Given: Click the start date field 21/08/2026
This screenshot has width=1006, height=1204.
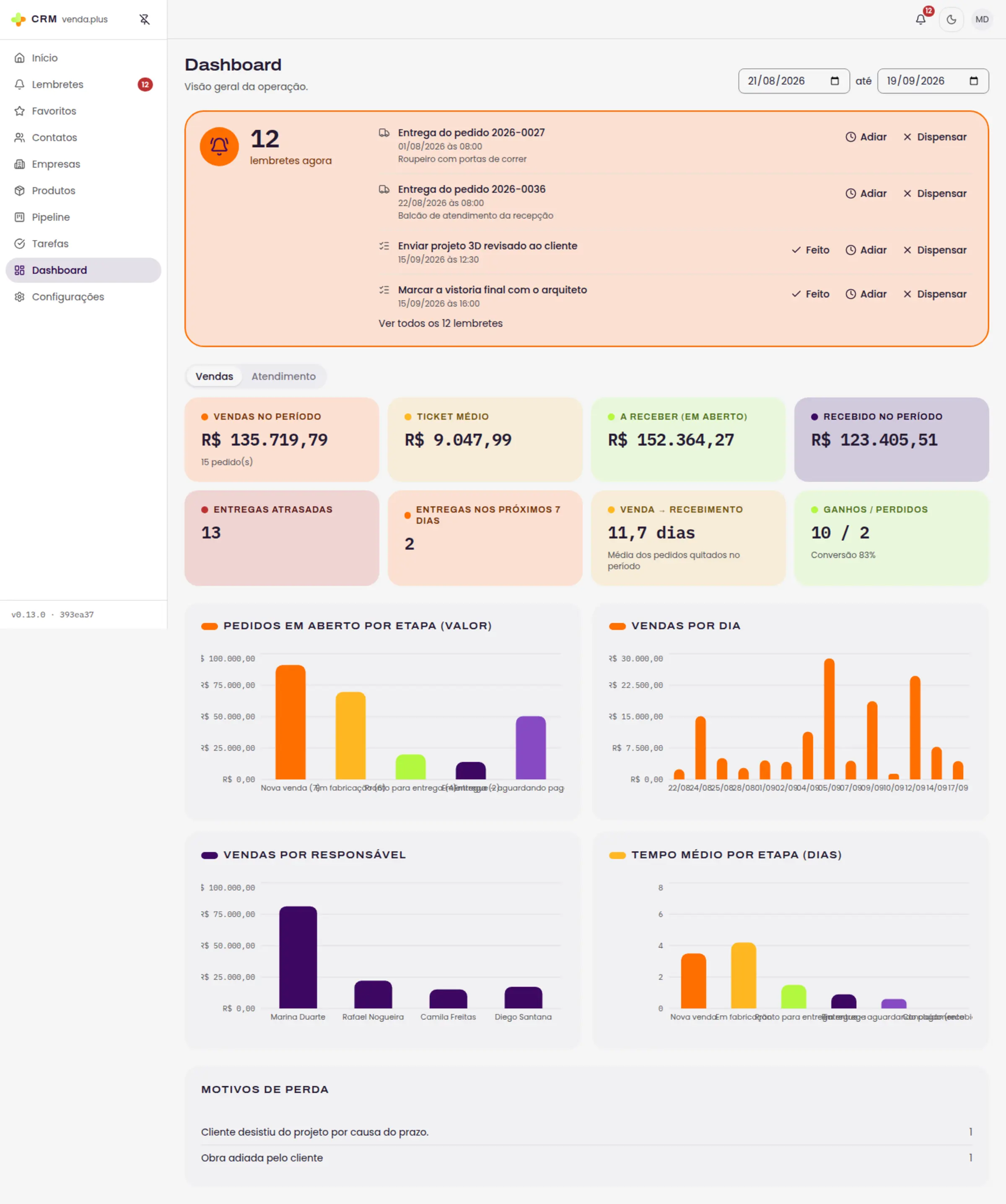Looking at the screenshot, I should 793,81.
